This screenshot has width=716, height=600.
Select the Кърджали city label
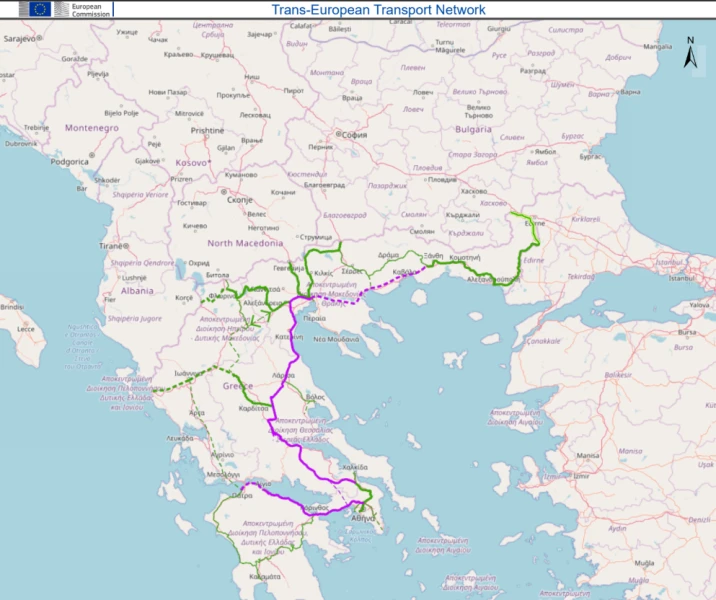463,215
